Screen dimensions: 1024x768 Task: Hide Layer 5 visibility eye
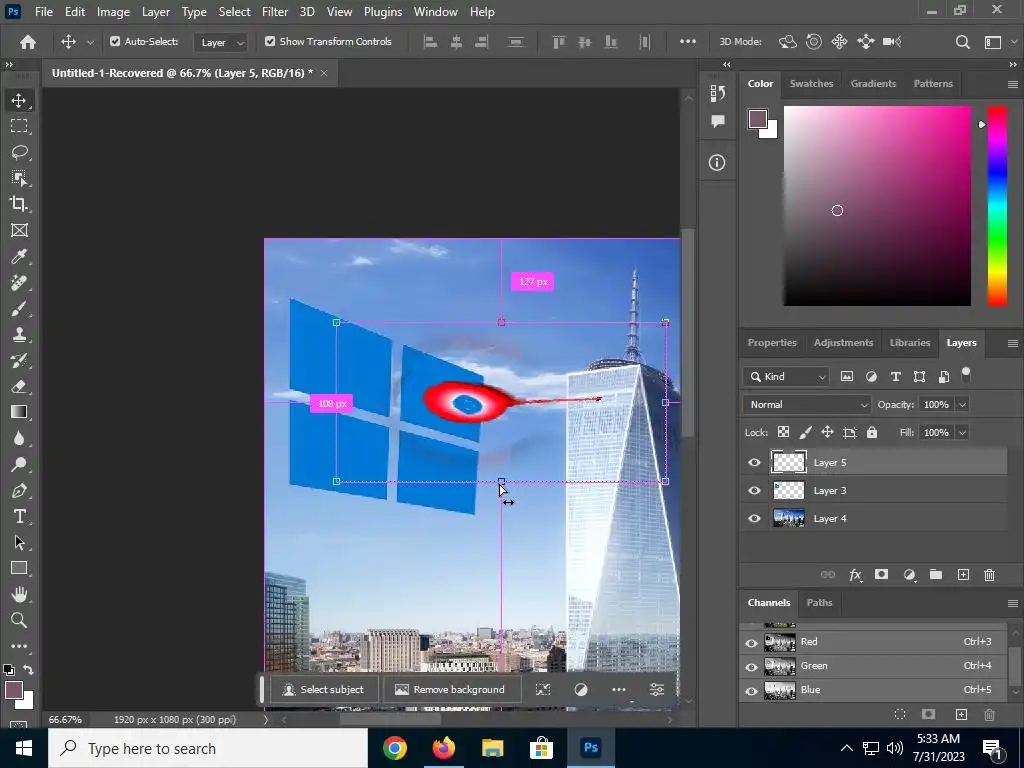click(754, 462)
